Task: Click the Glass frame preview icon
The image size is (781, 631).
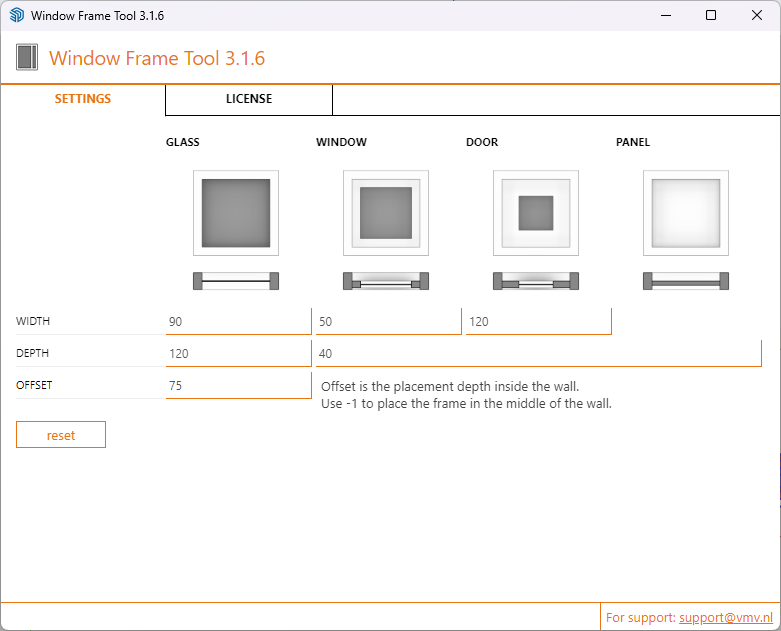Action: (x=236, y=213)
